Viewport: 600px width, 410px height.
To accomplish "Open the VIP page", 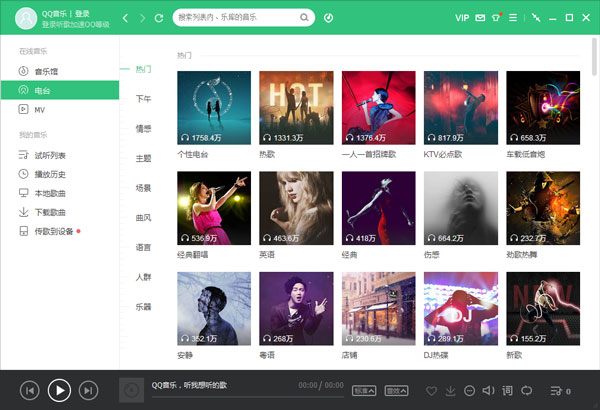I will 462,18.
